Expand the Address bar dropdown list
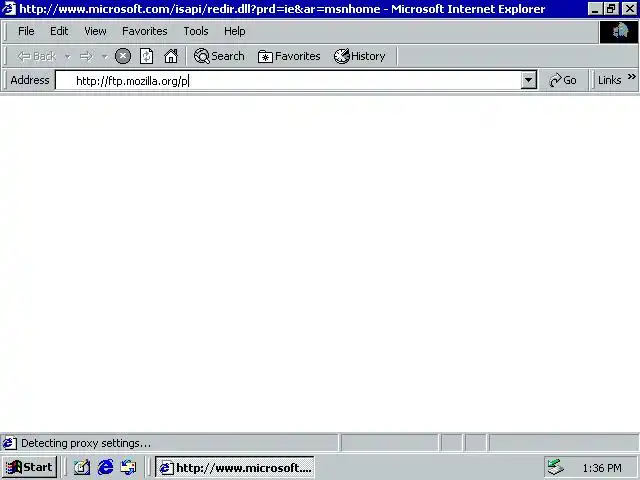Screen dimensions: 640x480 (529, 80)
